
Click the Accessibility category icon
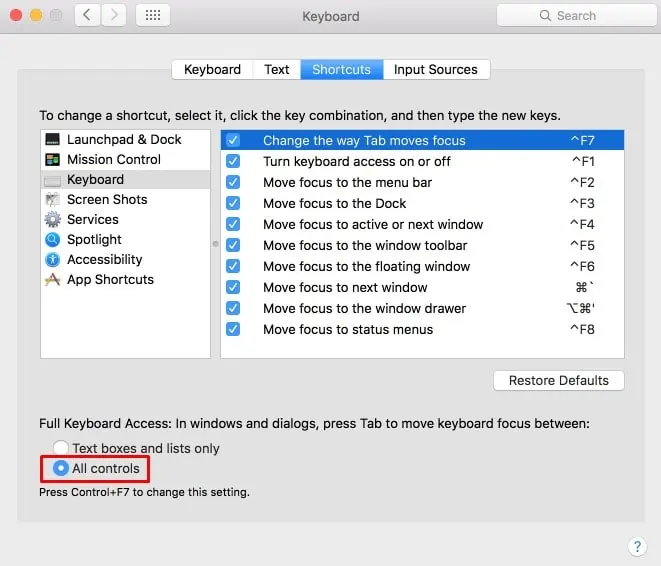point(53,260)
